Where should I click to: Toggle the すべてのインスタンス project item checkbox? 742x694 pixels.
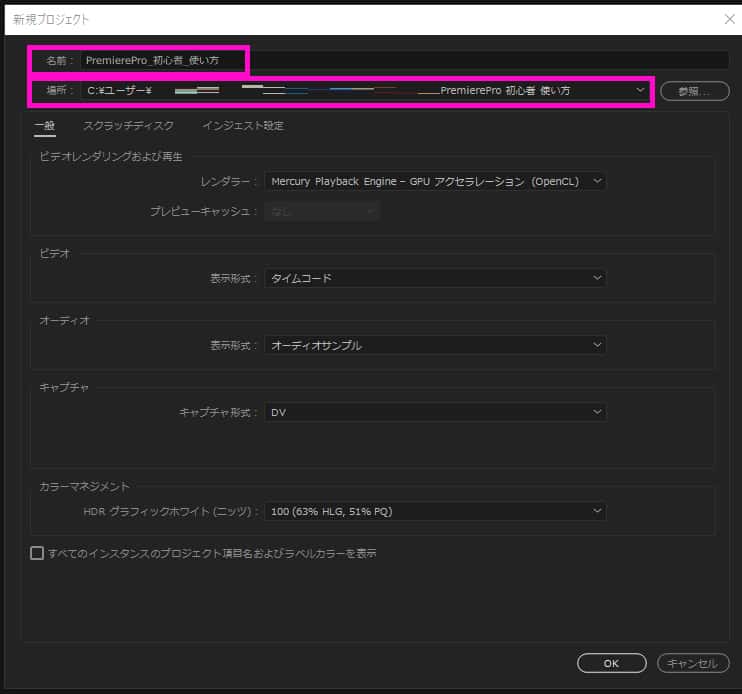(x=37, y=553)
